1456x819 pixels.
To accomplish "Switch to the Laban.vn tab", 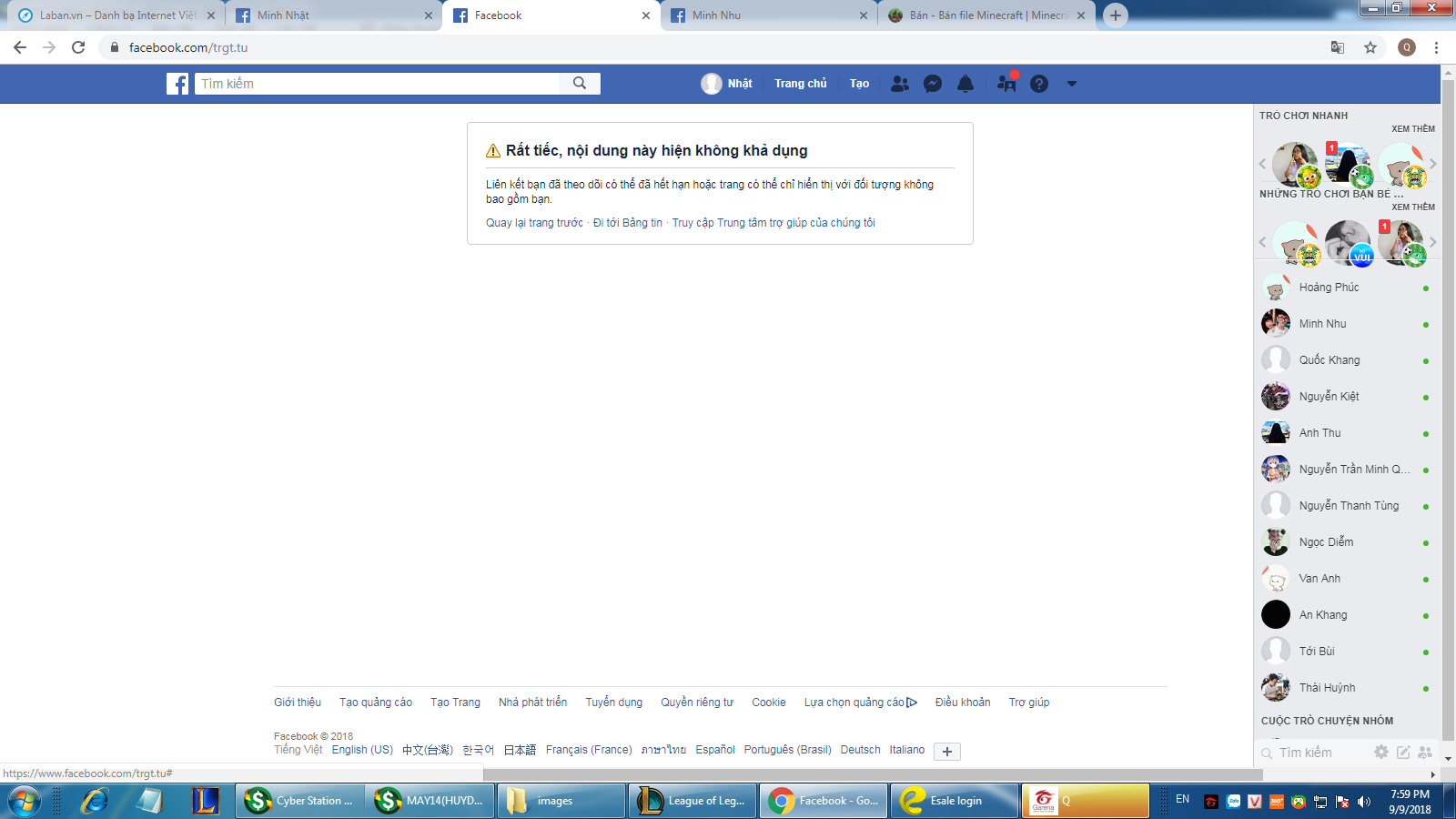I will point(116,15).
